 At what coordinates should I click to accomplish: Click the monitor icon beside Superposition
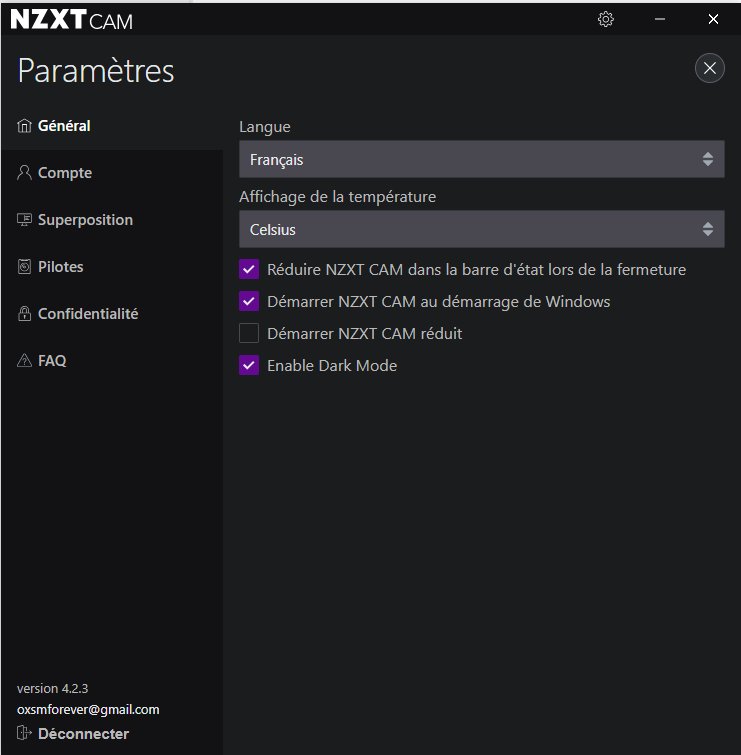click(x=25, y=220)
